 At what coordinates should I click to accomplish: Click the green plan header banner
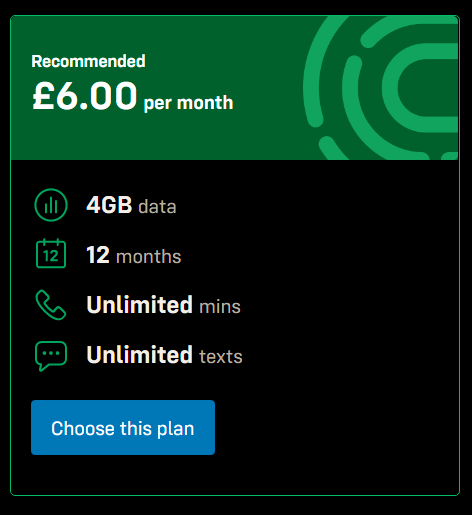point(235,88)
